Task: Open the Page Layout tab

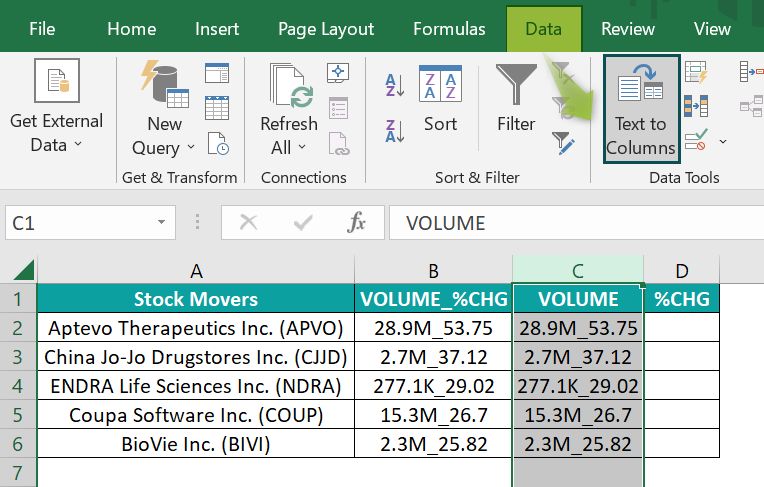Action: (326, 29)
